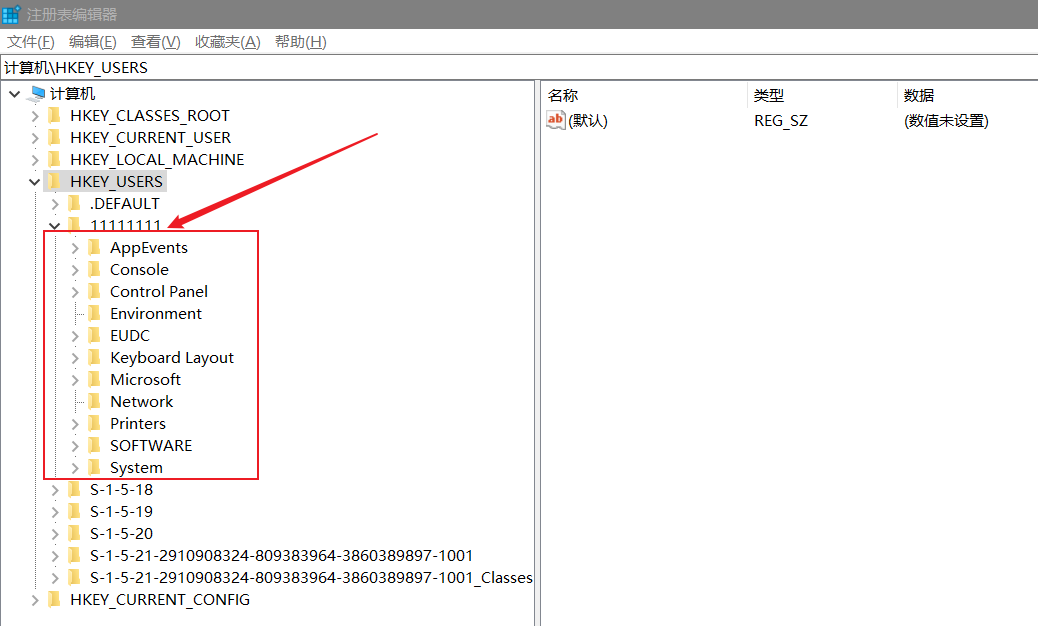The height and width of the screenshot is (626, 1038).
Task: Select the Keyboard Layout key
Action: [171, 358]
